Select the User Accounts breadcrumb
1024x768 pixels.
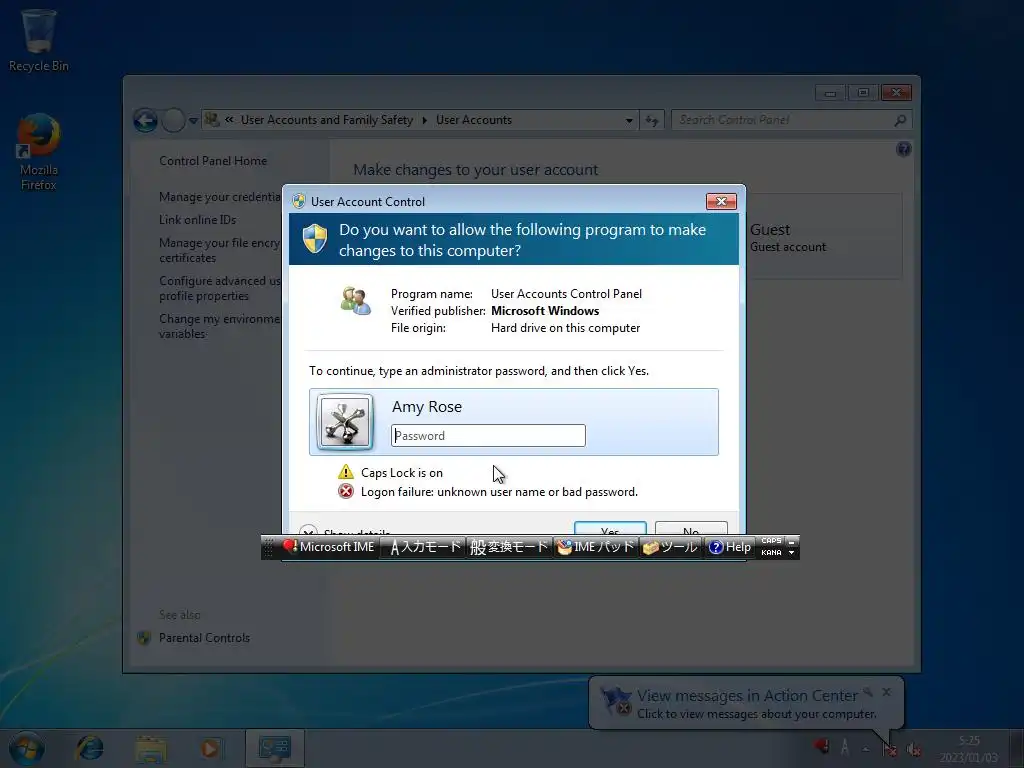point(473,120)
